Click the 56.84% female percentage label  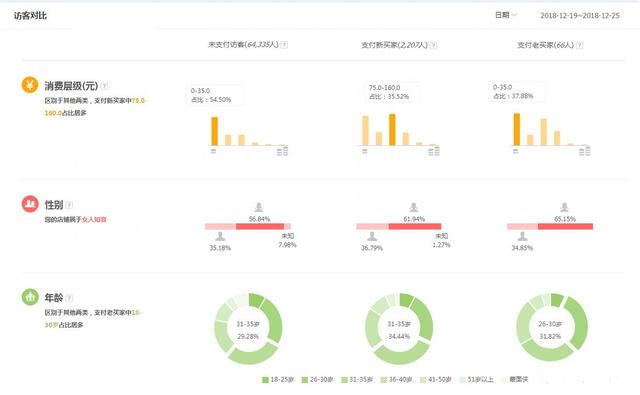[259, 219]
